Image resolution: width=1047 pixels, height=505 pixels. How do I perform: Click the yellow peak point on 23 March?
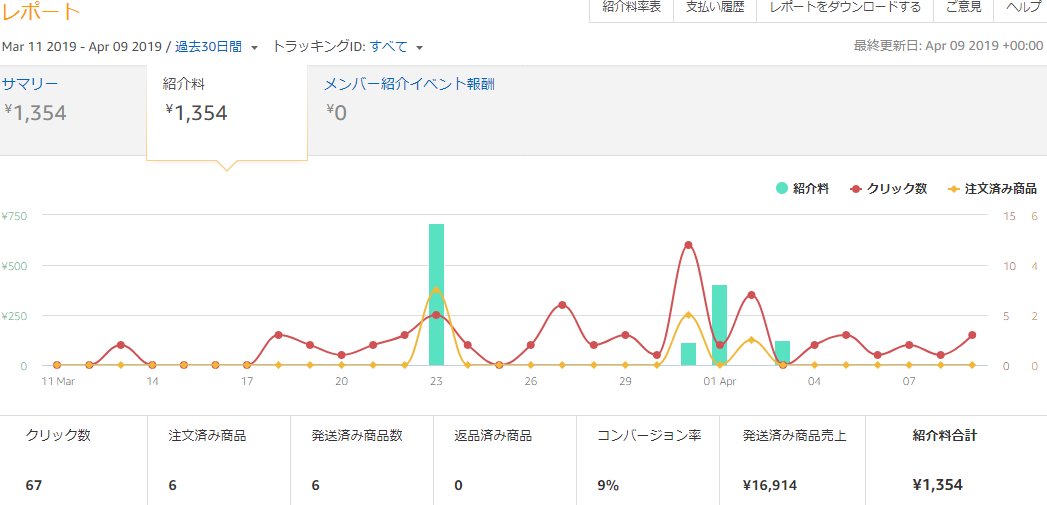436,290
